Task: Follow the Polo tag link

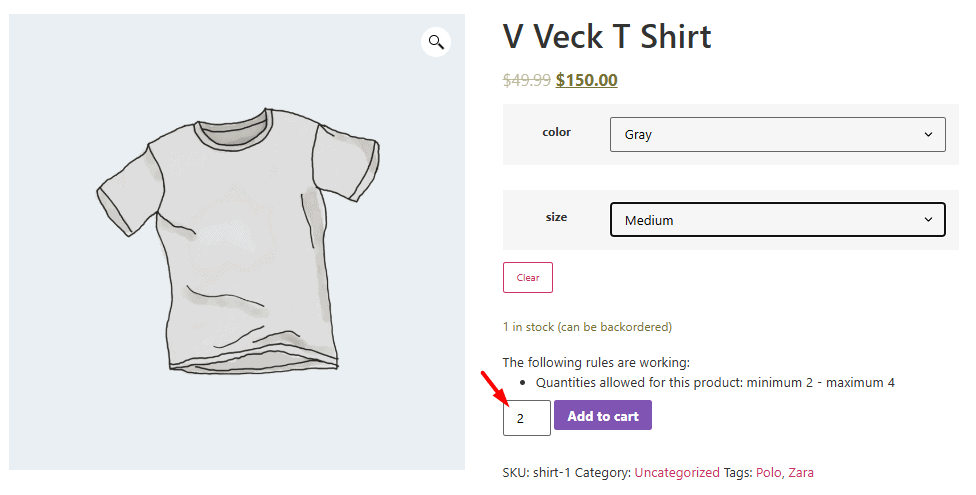Action: click(769, 473)
